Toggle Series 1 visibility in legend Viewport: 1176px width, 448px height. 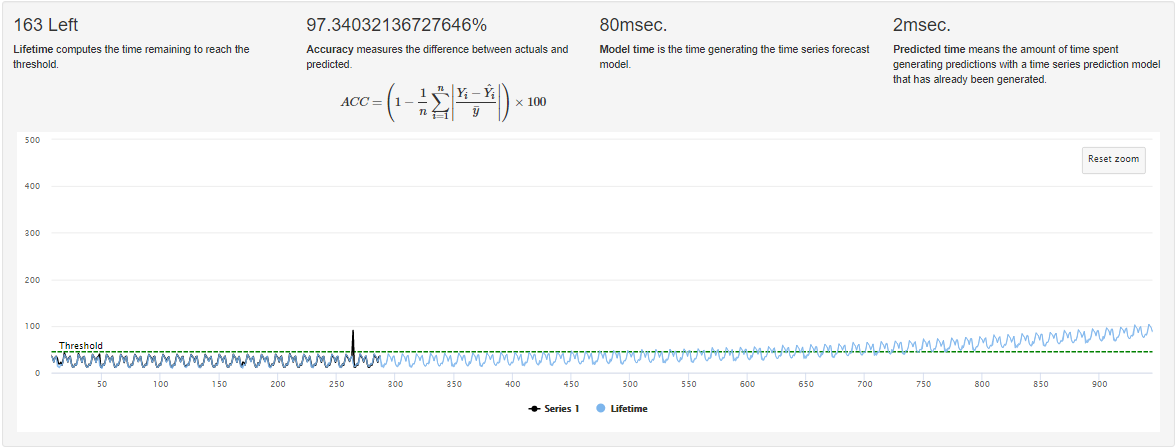(554, 409)
